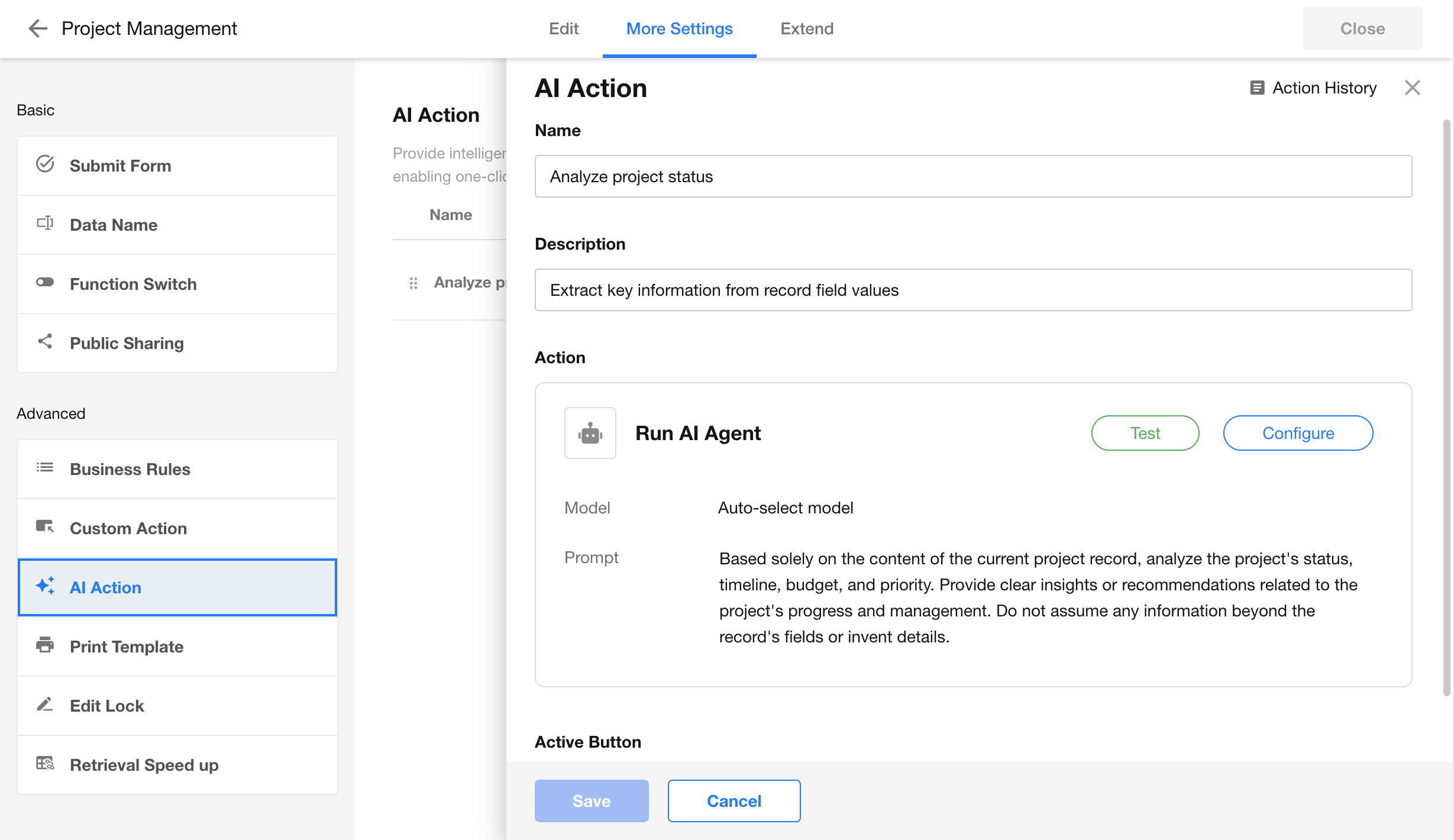
Task: Open Action History
Action: [1314, 88]
